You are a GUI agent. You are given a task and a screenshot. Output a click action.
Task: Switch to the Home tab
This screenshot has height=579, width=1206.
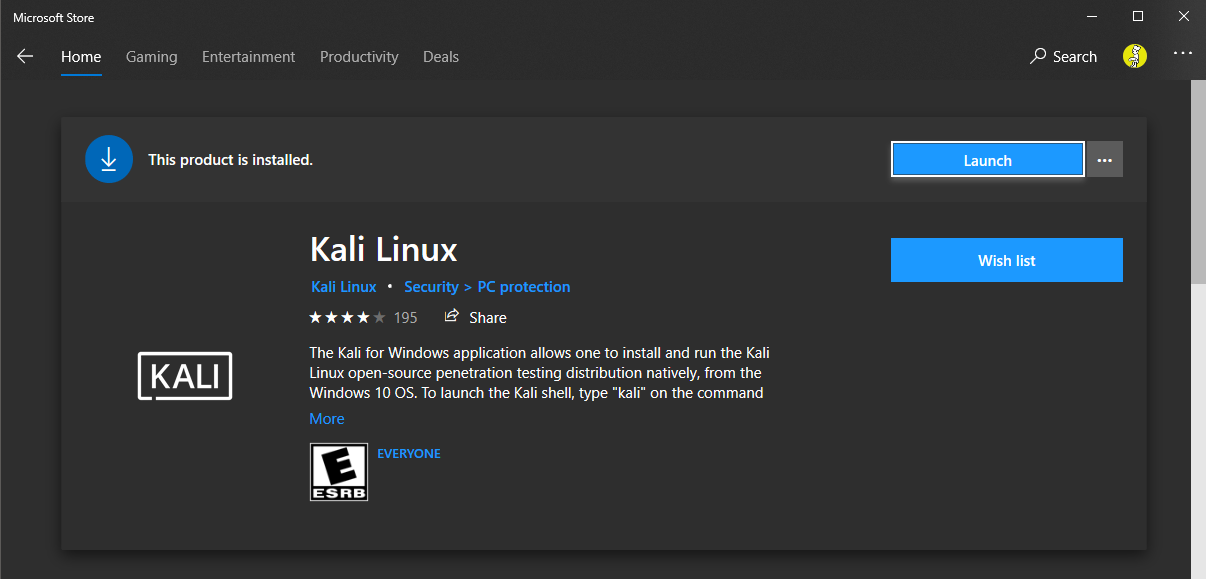tap(81, 57)
